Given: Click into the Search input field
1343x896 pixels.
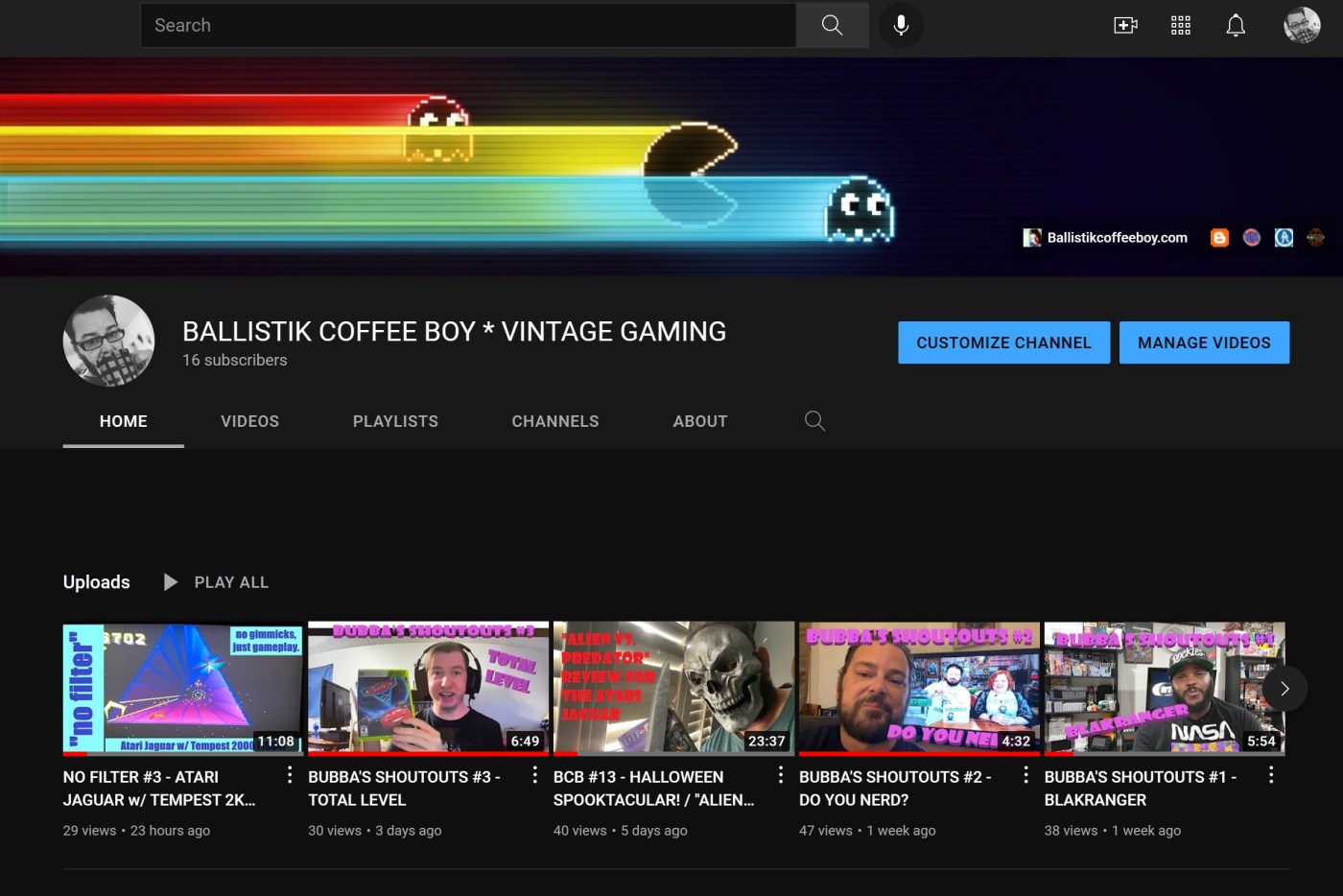Looking at the screenshot, I should (468, 25).
